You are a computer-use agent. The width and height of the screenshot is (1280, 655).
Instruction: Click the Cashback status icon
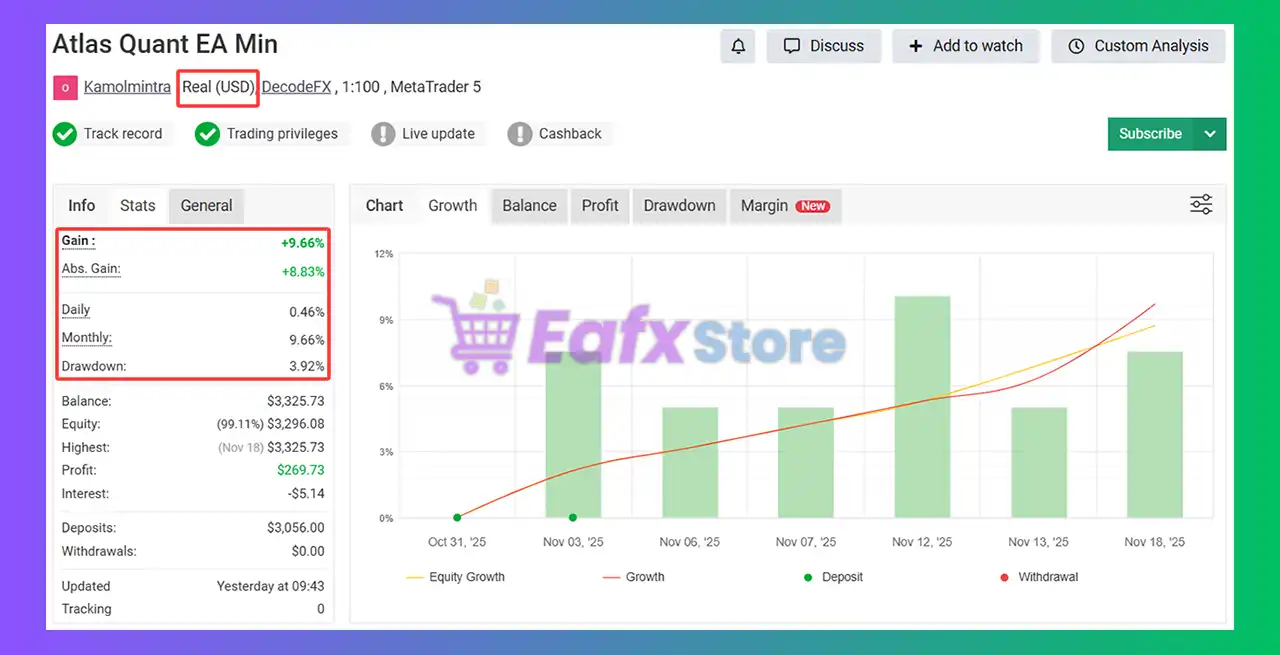(x=520, y=133)
